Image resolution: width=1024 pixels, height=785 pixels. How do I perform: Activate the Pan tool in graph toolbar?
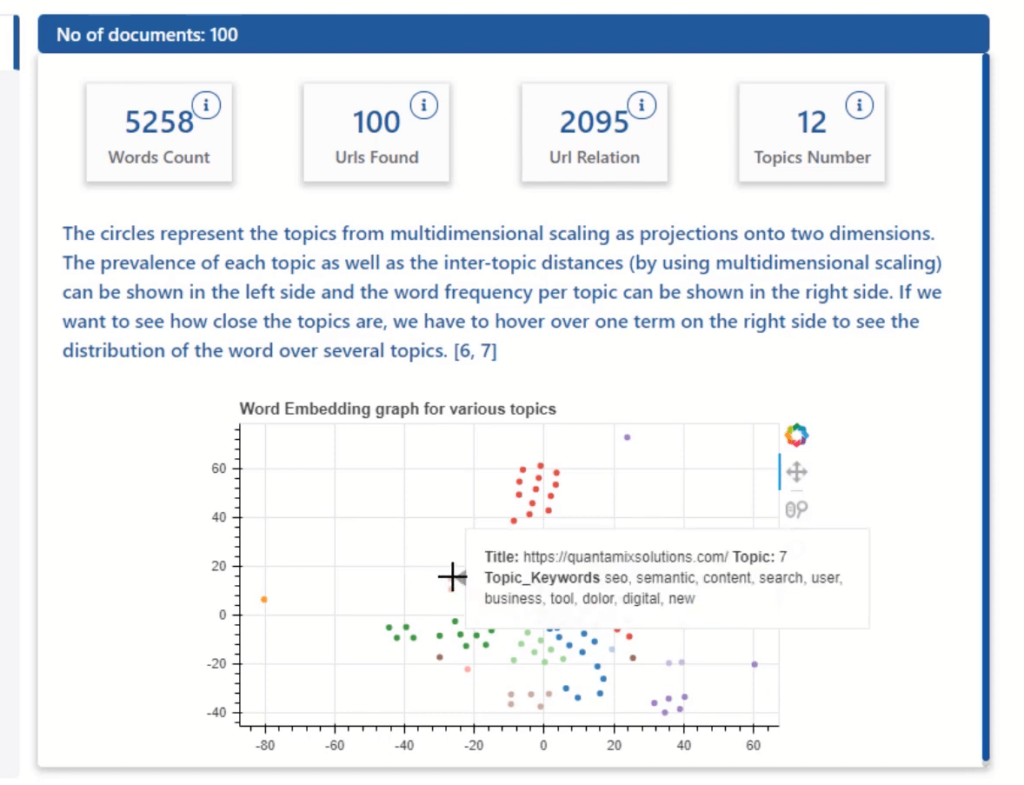797,472
